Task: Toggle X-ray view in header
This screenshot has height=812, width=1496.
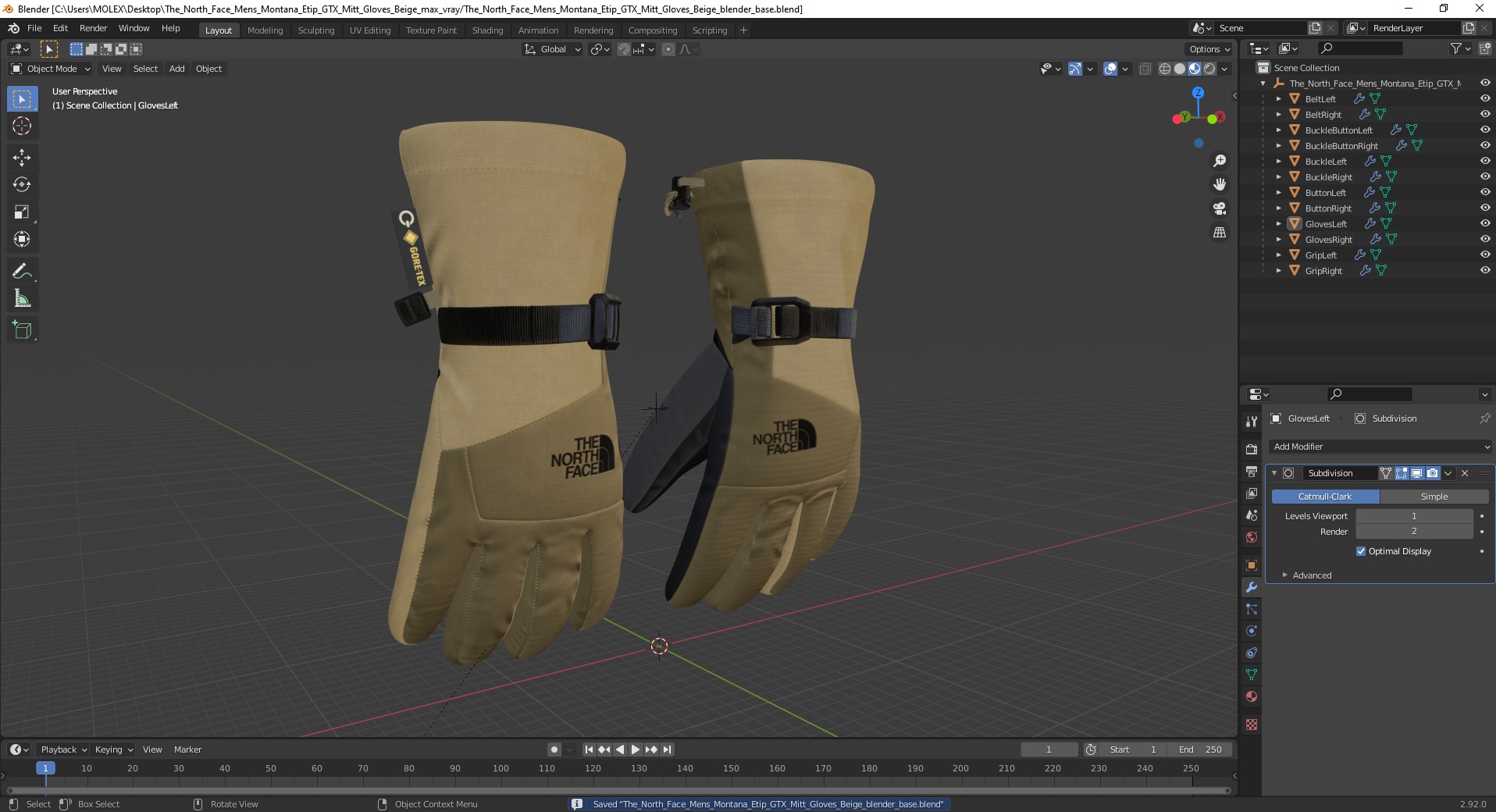Action: [1145, 69]
